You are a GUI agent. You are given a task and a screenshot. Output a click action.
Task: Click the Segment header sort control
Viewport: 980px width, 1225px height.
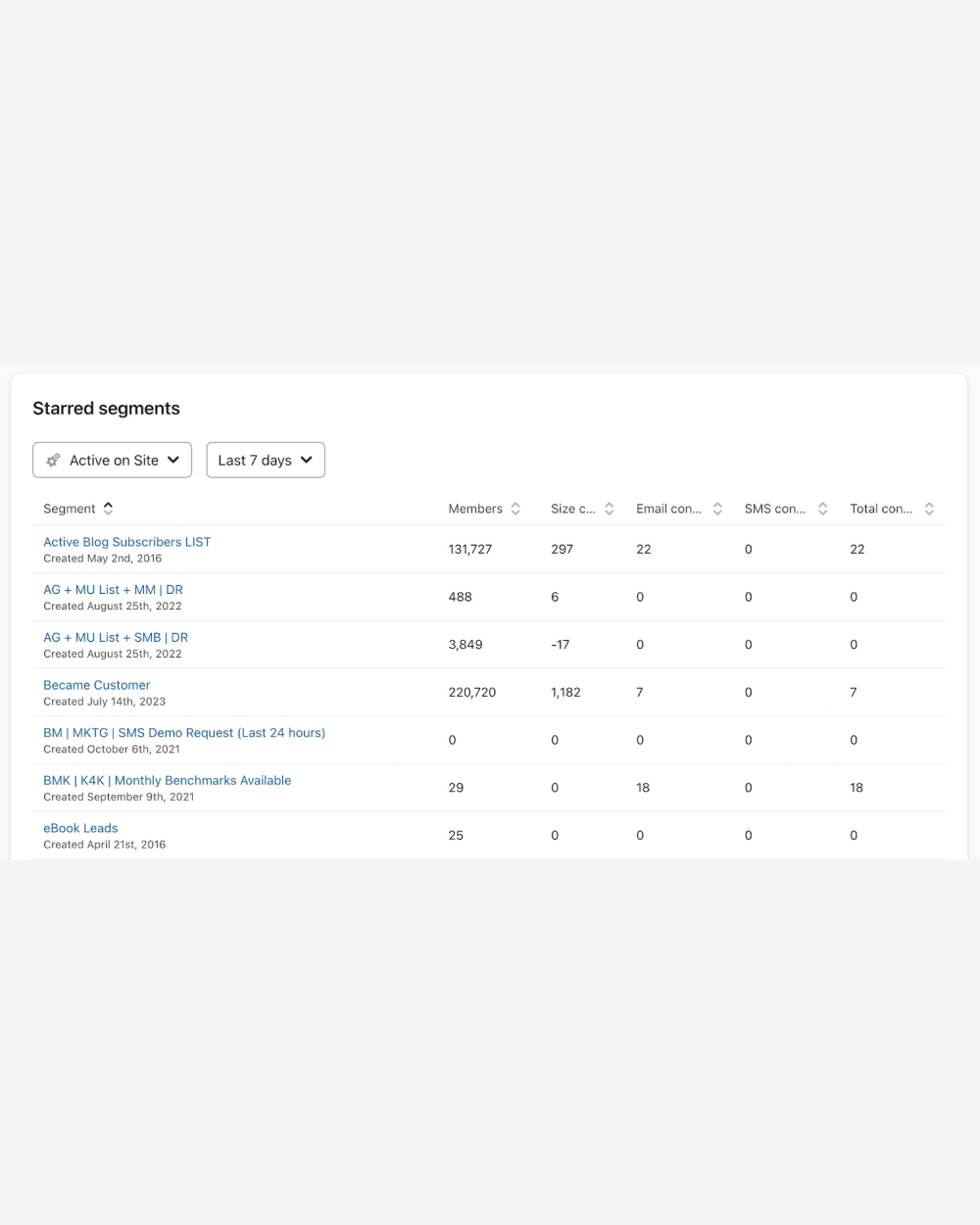[x=108, y=508]
